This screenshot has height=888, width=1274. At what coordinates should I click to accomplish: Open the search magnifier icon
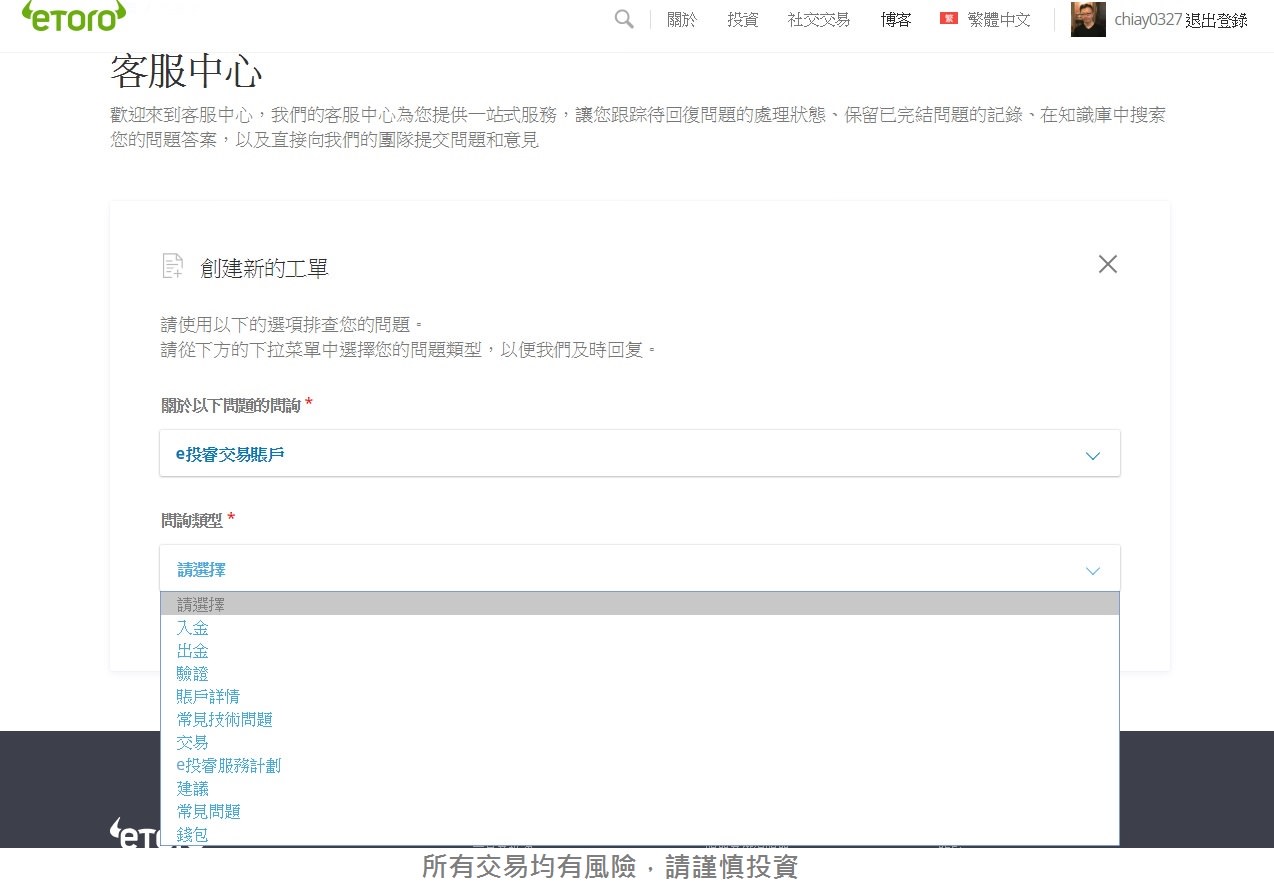click(x=624, y=19)
